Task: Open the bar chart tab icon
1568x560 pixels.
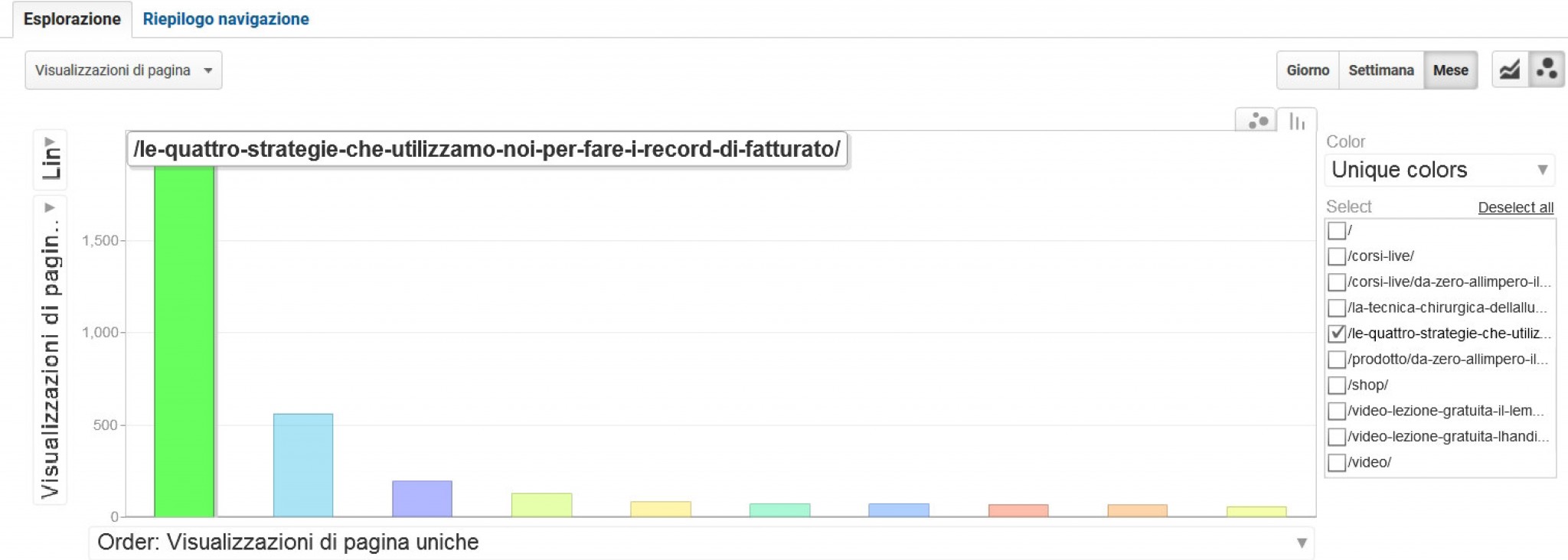Action: (1297, 121)
